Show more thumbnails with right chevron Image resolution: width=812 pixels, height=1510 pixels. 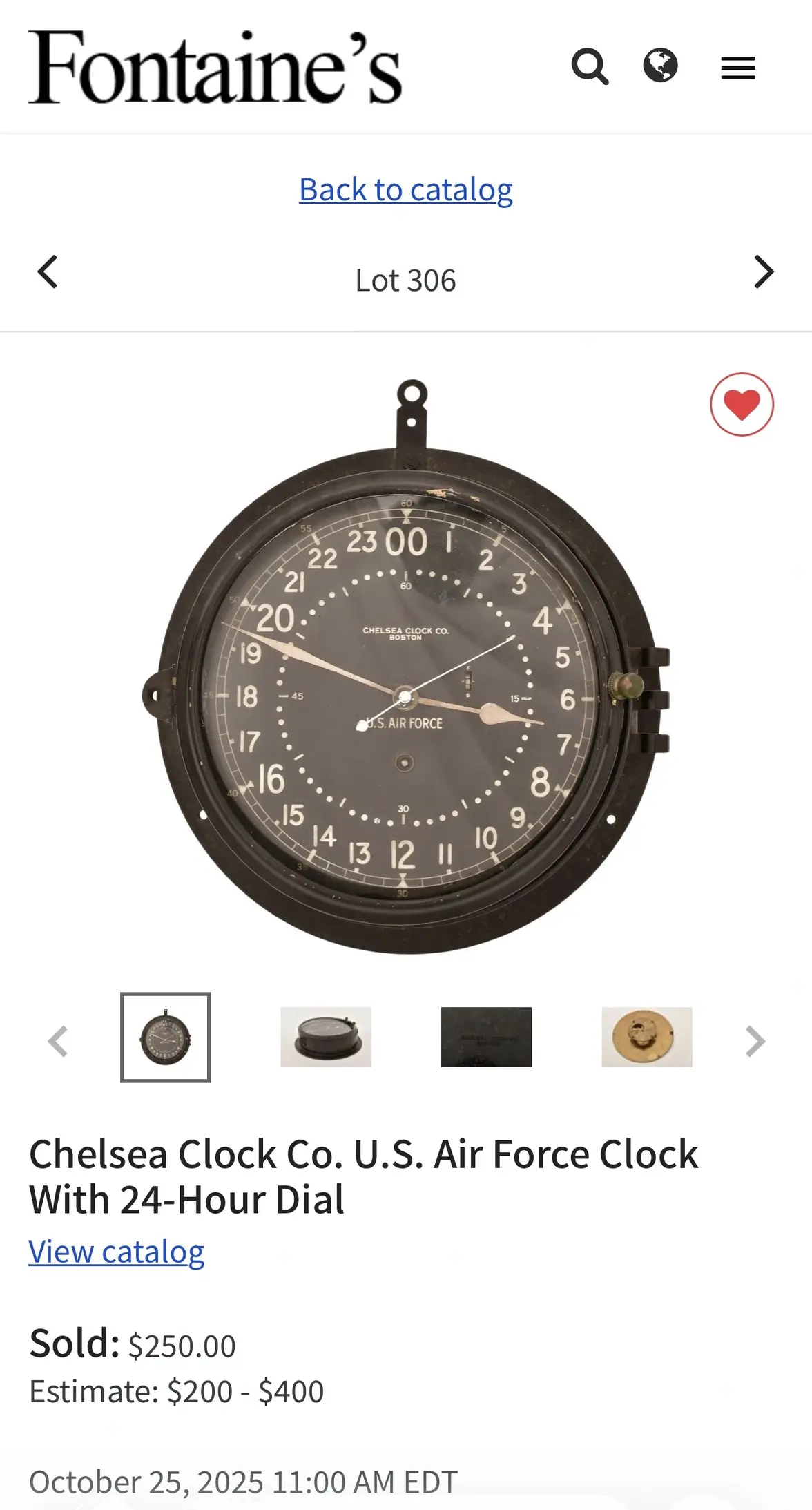(755, 1041)
